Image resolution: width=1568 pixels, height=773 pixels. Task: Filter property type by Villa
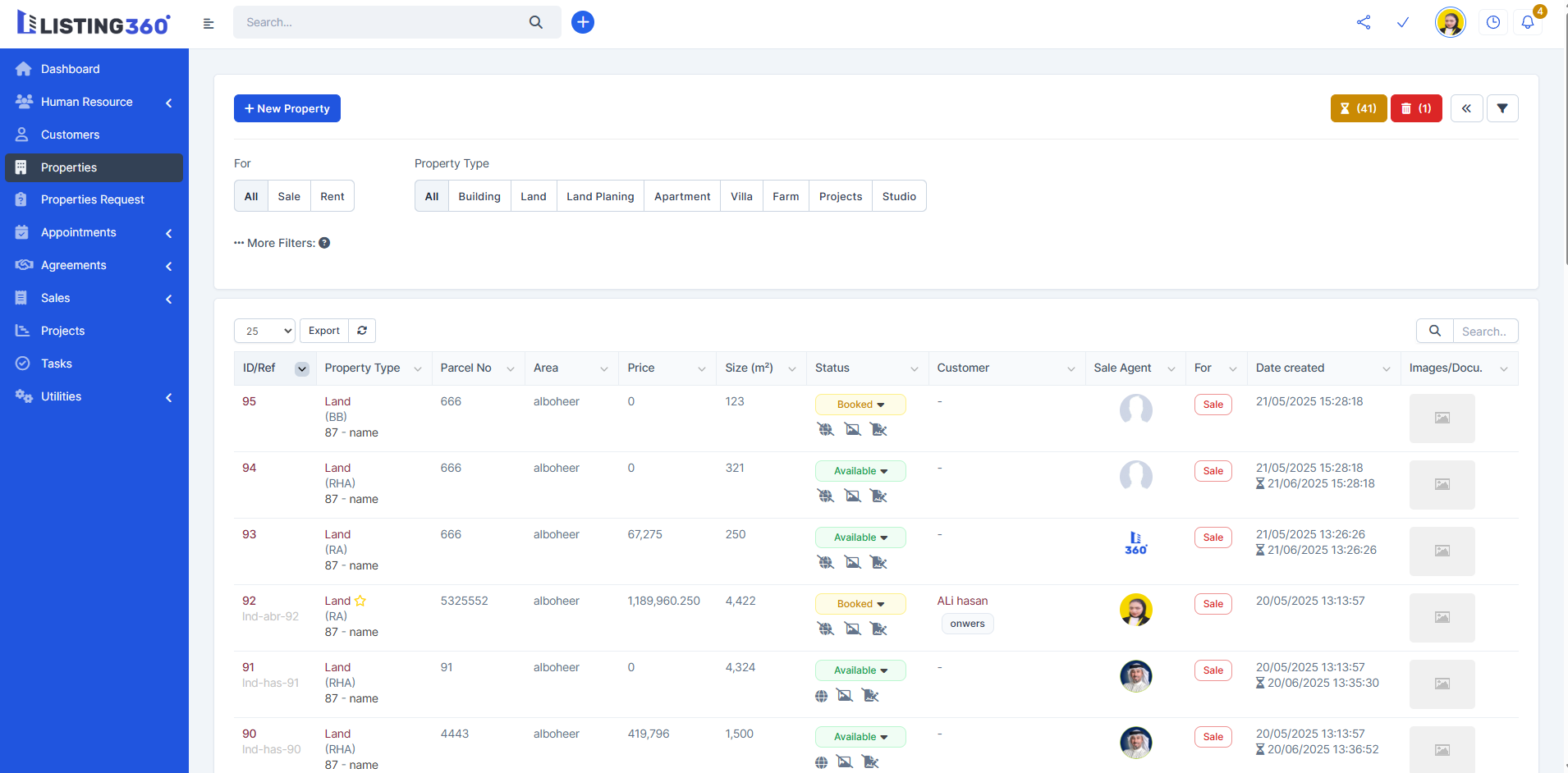741,196
